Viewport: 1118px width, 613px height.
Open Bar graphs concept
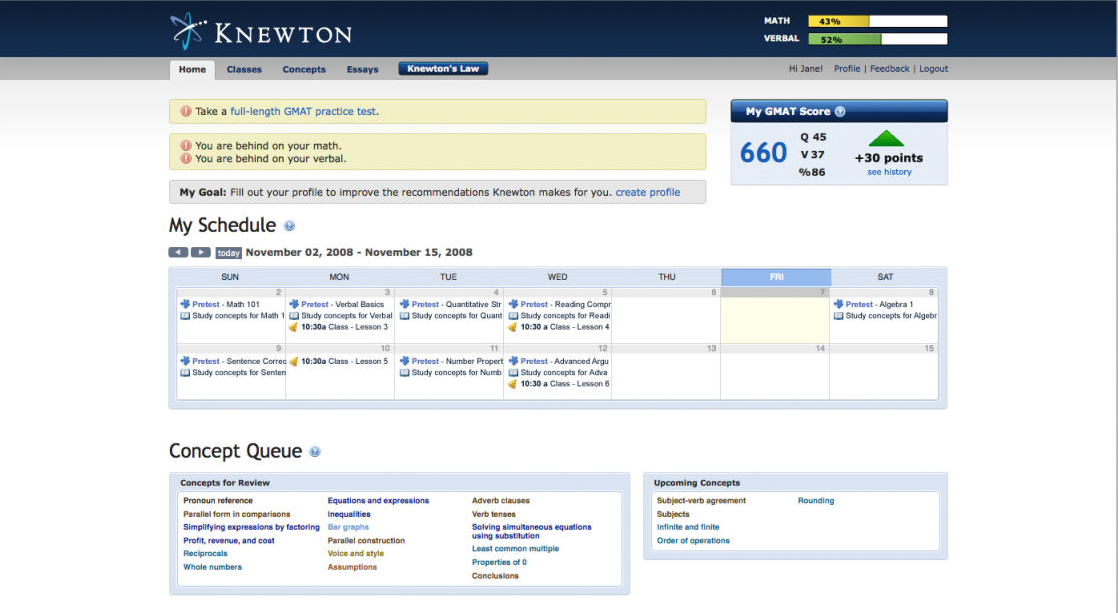(x=348, y=527)
